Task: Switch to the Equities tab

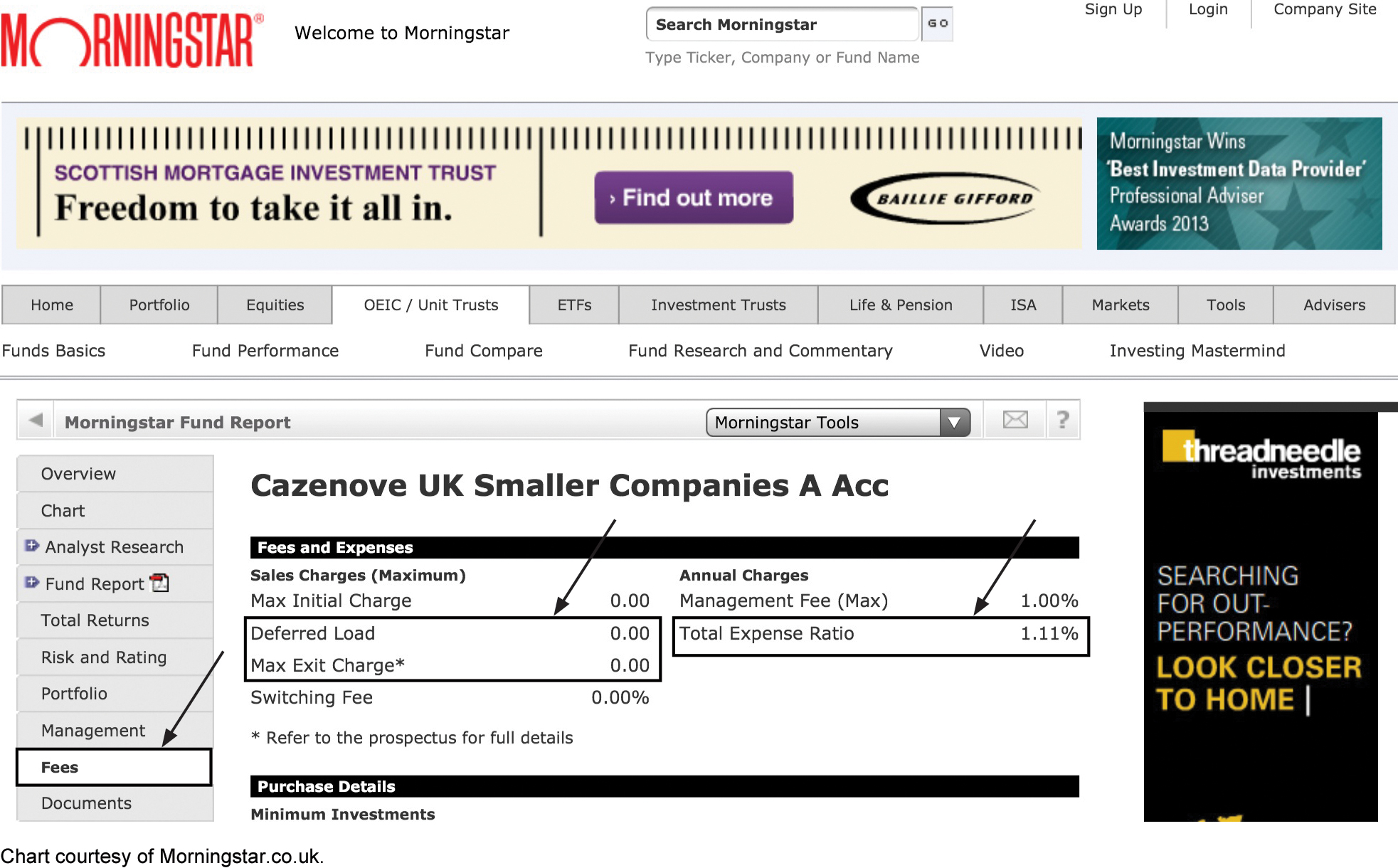Action: tap(275, 305)
